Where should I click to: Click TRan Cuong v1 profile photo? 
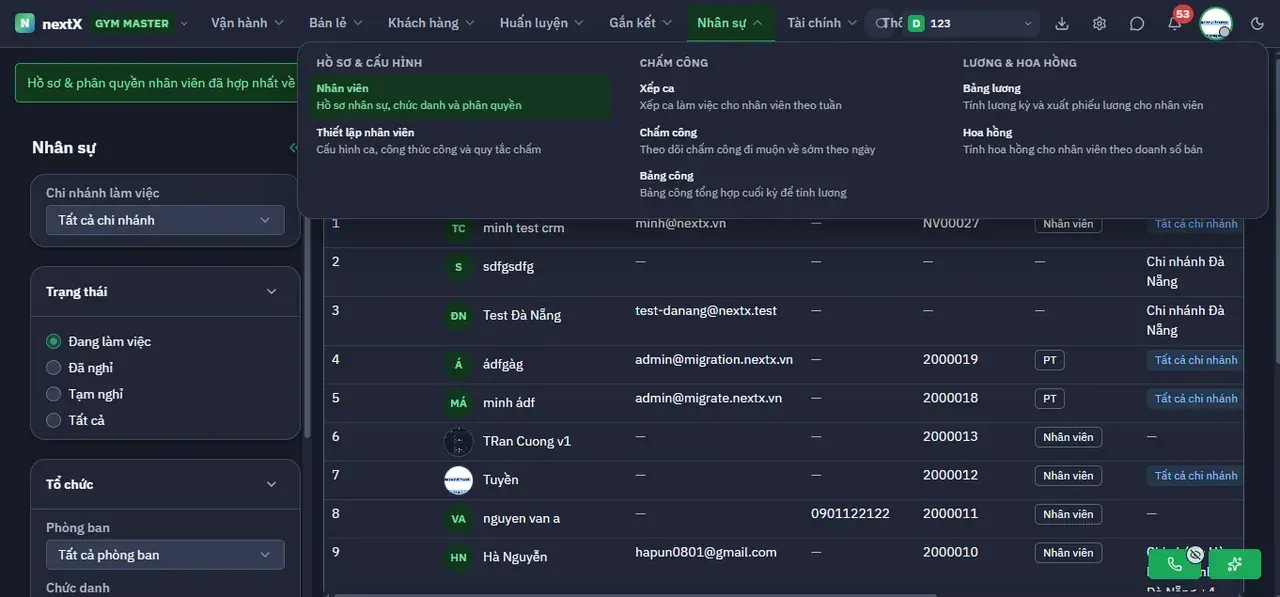click(458, 441)
